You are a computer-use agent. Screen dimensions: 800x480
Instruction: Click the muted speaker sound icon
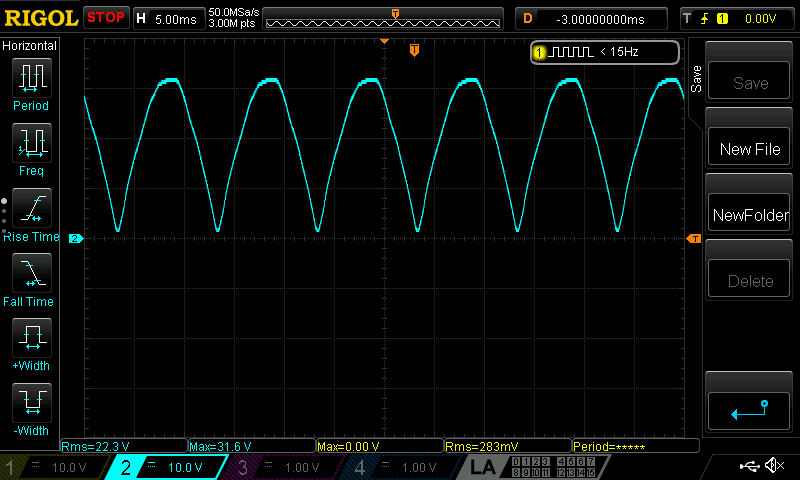tap(774, 465)
